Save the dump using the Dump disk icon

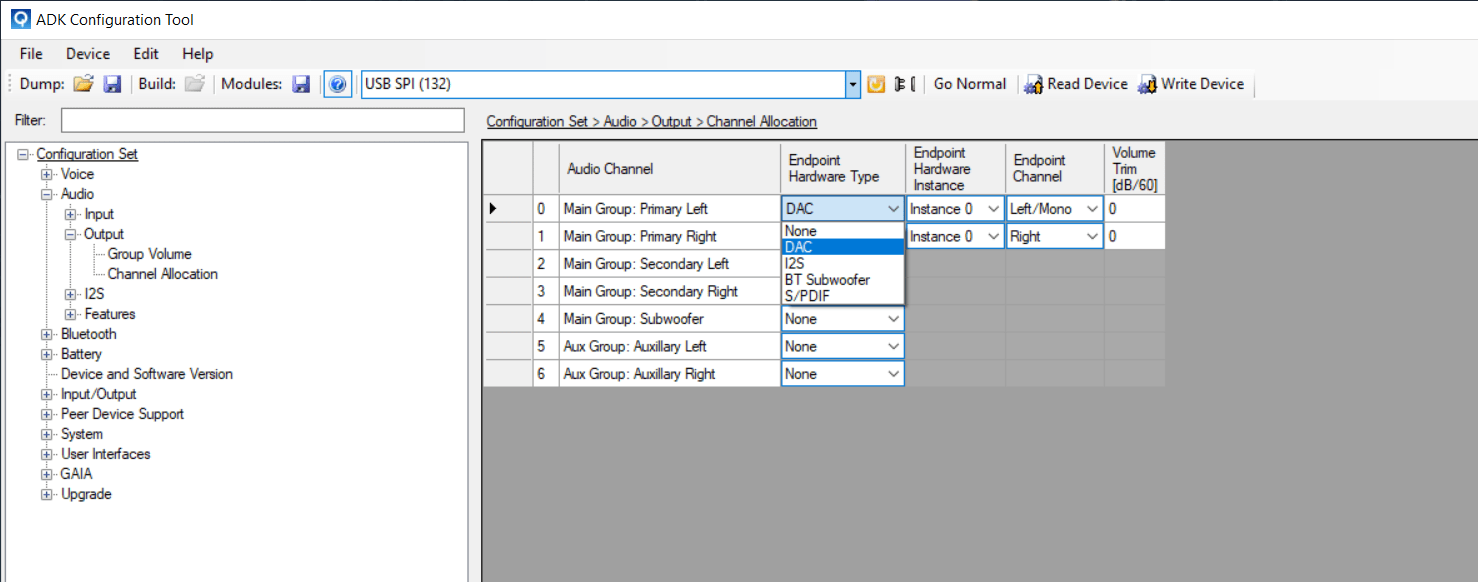click(x=112, y=84)
